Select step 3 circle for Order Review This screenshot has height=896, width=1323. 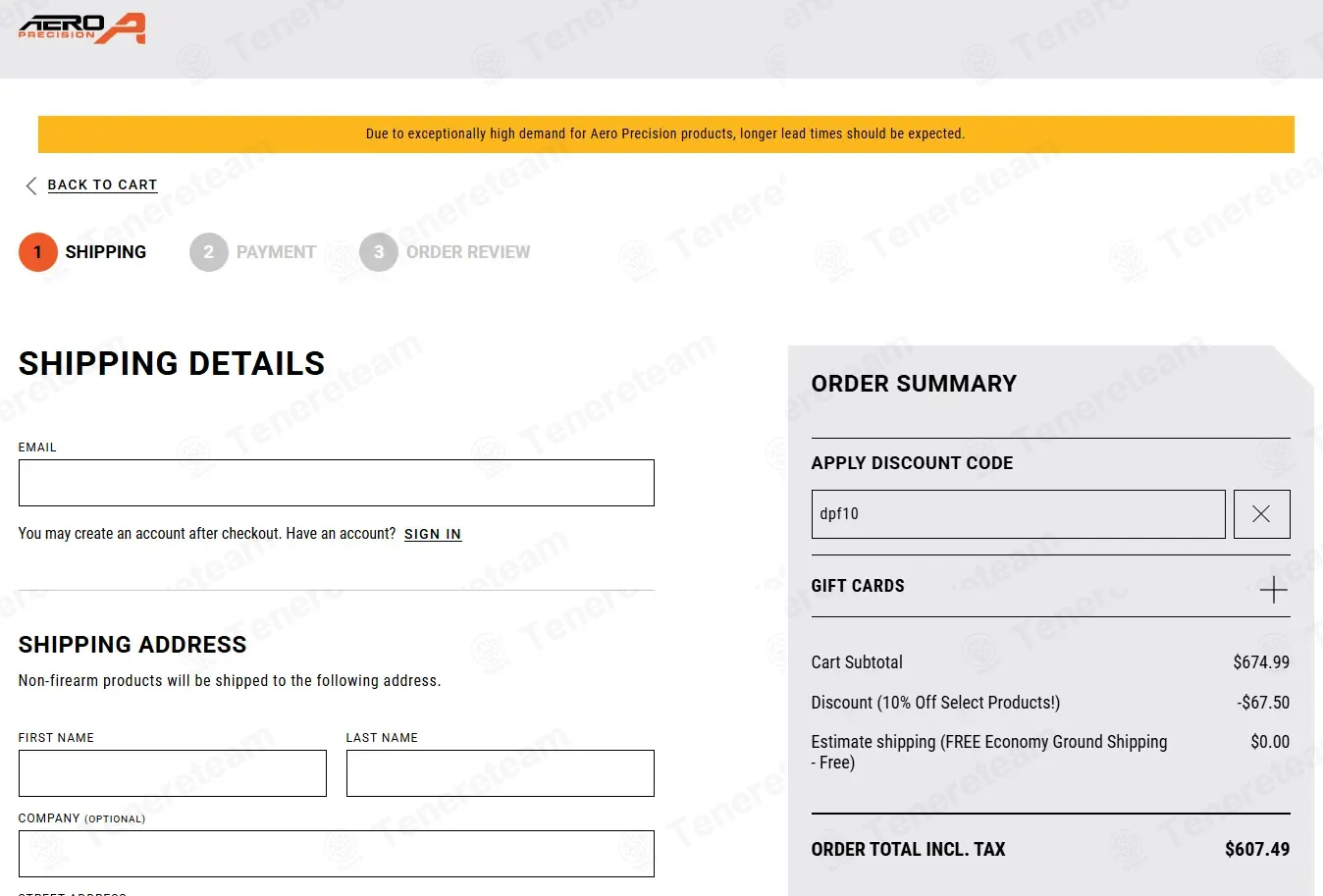click(x=379, y=252)
